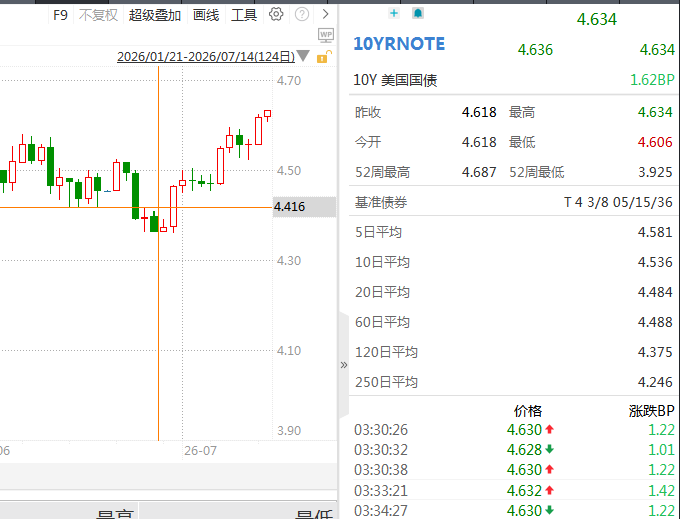Click the last red candlestick on chart
680x519 pixels.
point(268,114)
